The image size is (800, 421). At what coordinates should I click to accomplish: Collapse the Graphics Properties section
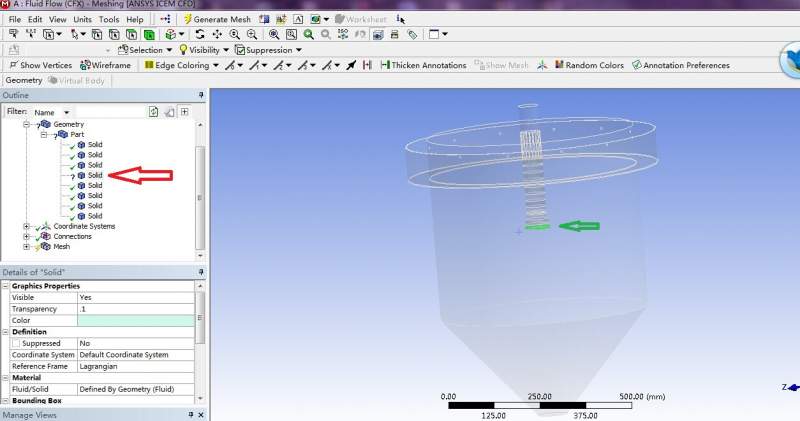pos(6,286)
